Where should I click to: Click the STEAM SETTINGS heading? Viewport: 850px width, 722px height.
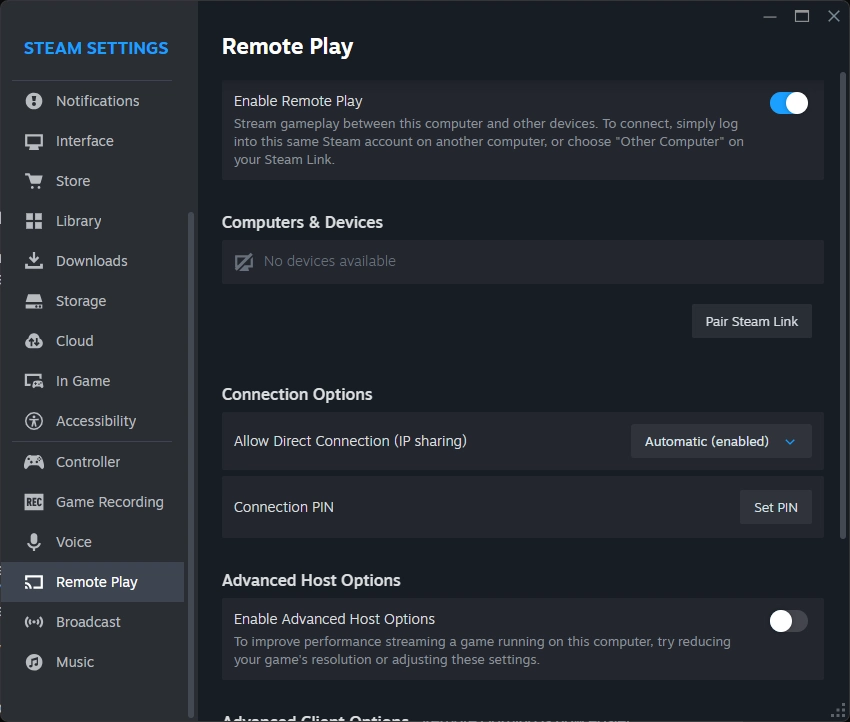pyautogui.click(x=96, y=48)
